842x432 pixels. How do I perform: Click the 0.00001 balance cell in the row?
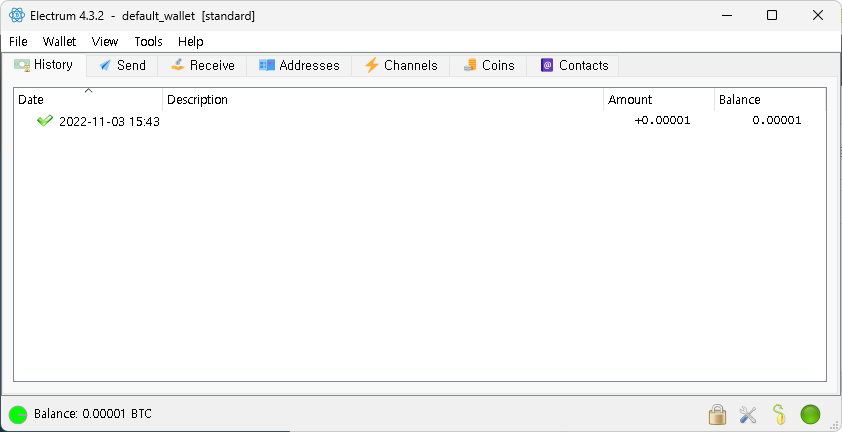(776, 120)
